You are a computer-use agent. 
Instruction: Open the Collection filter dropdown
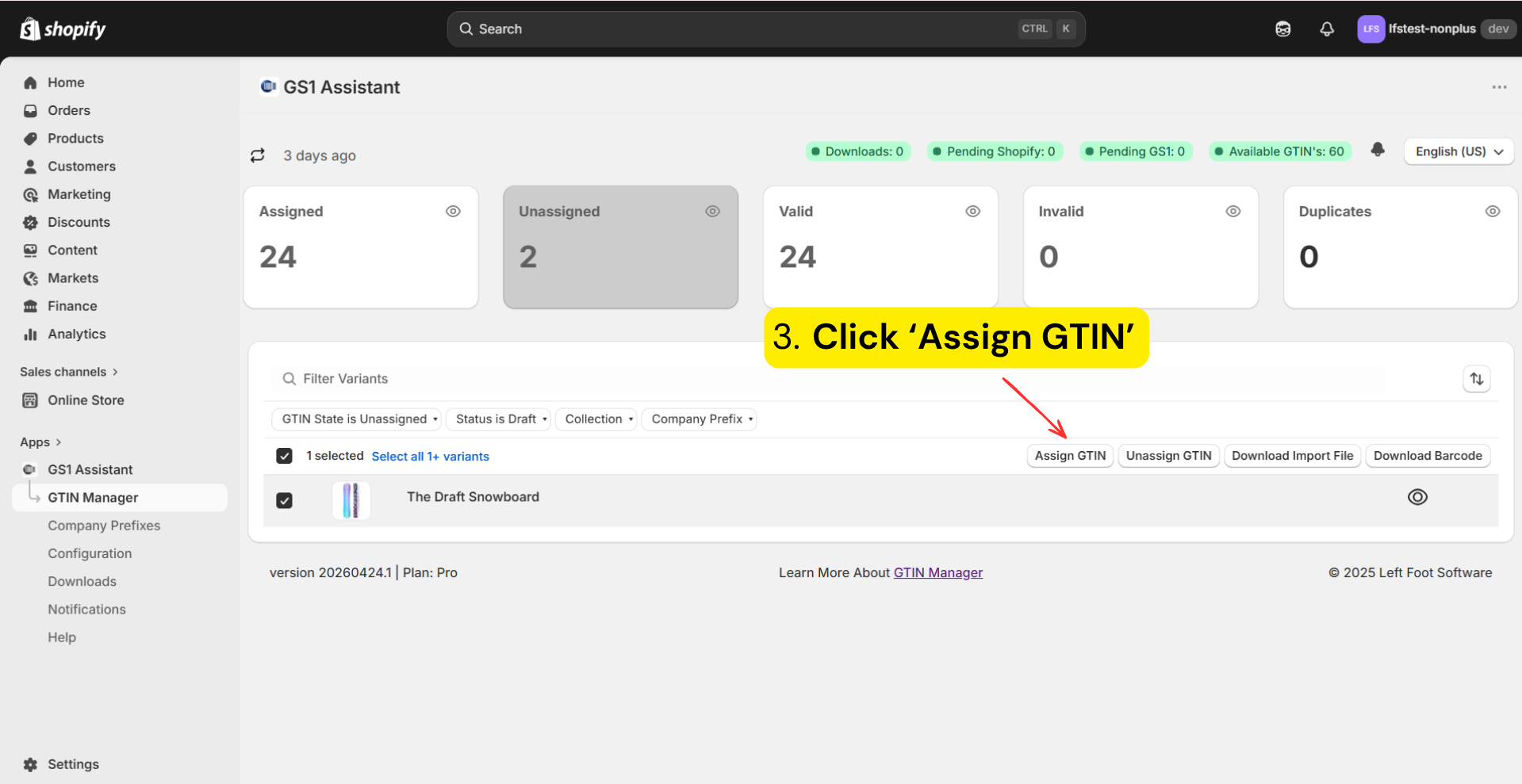[596, 419]
